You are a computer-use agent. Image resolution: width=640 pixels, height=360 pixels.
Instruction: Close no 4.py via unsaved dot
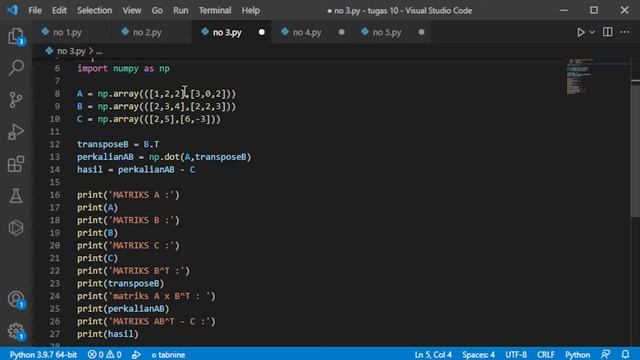click(342, 32)
